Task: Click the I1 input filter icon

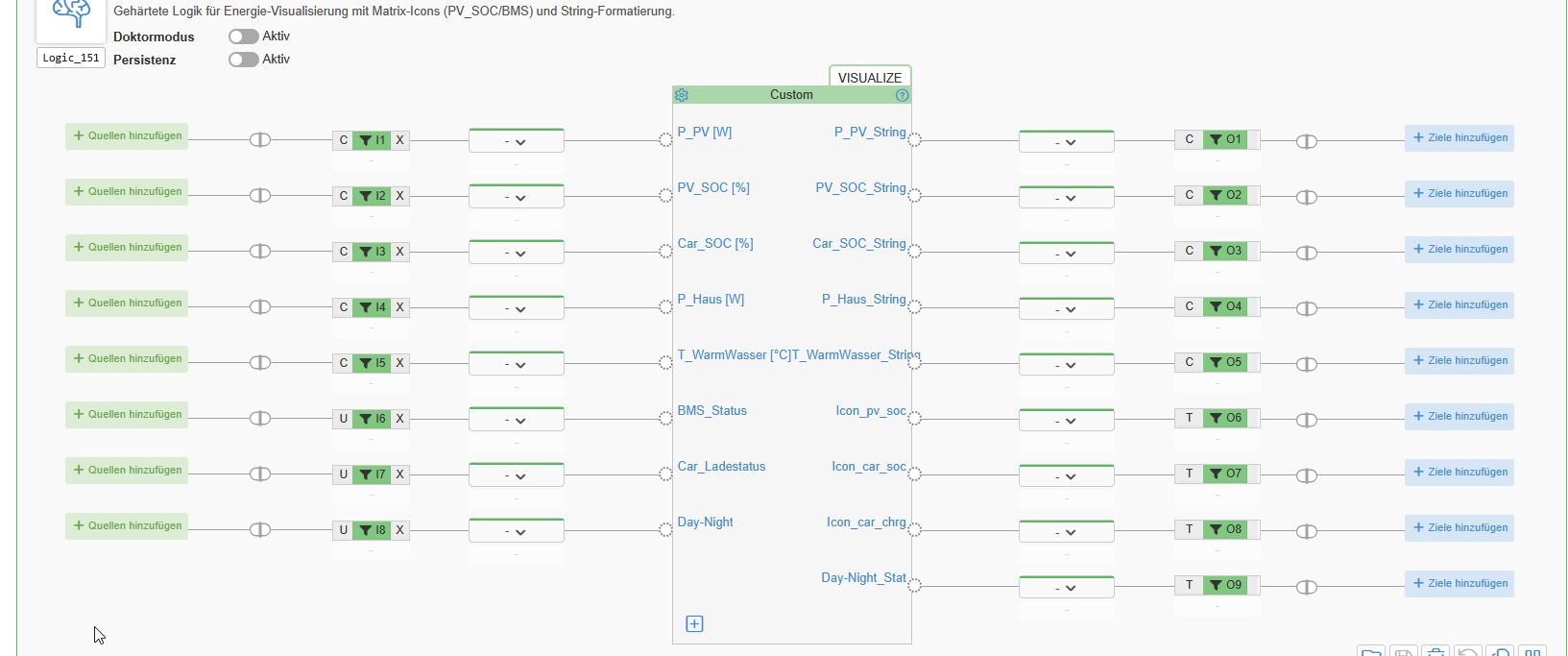Action: [x=366, y=140]
